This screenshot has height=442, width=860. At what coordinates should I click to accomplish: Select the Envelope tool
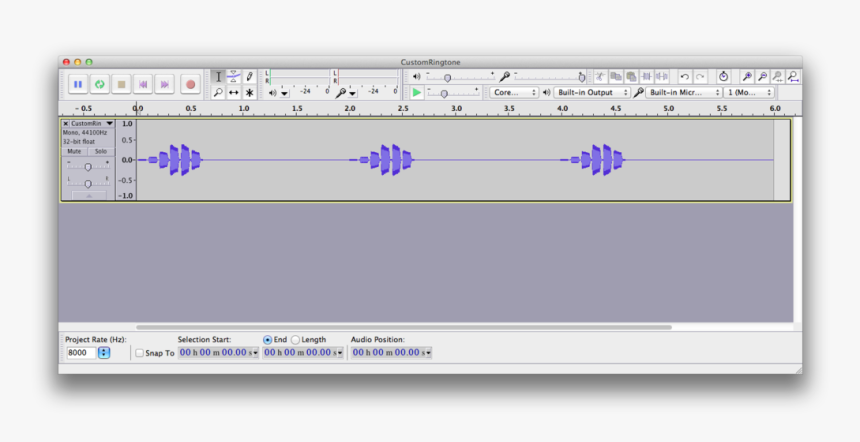(x=234, y=77)
